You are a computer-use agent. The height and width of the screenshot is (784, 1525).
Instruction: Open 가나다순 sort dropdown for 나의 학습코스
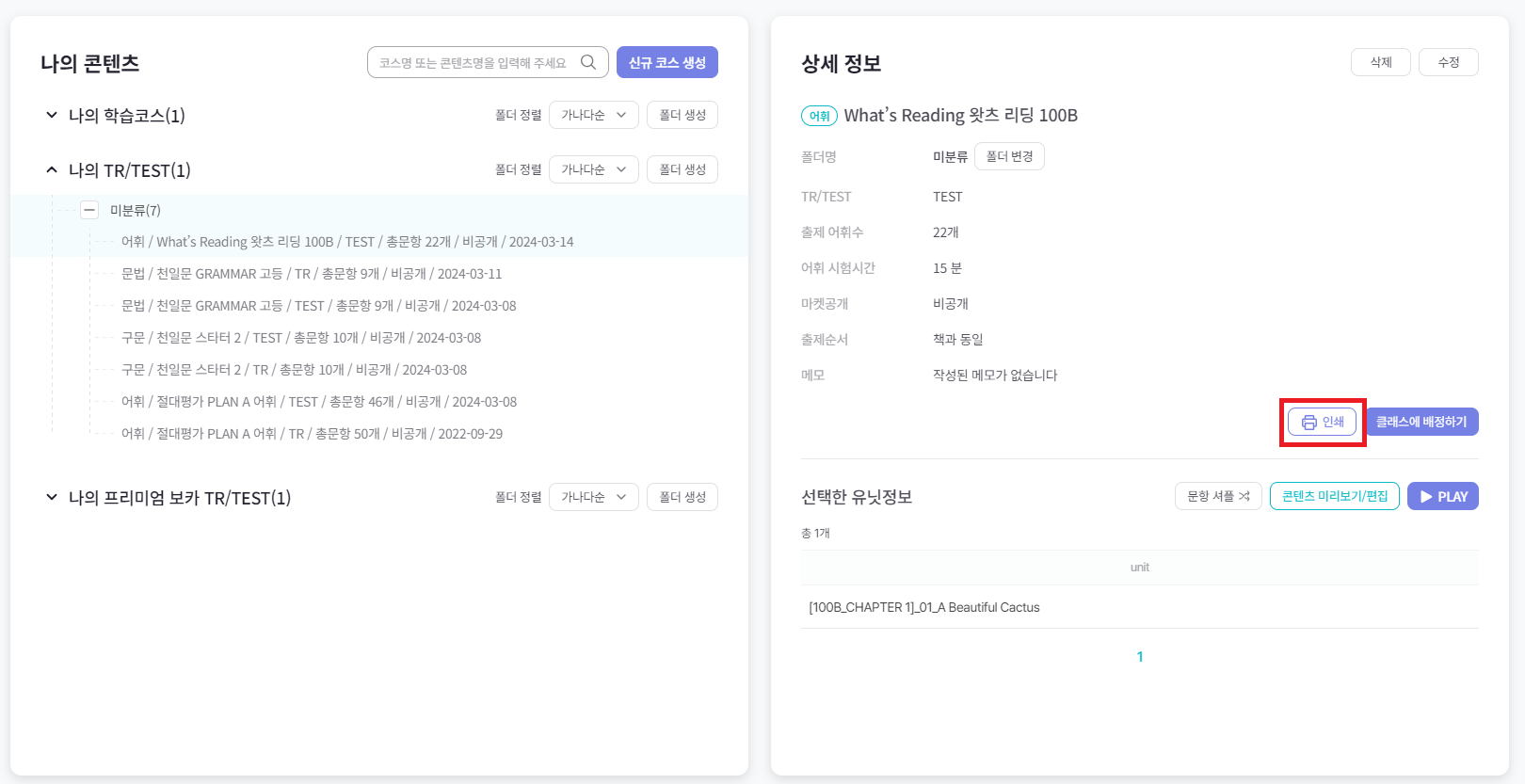click(x=593, y=115)
